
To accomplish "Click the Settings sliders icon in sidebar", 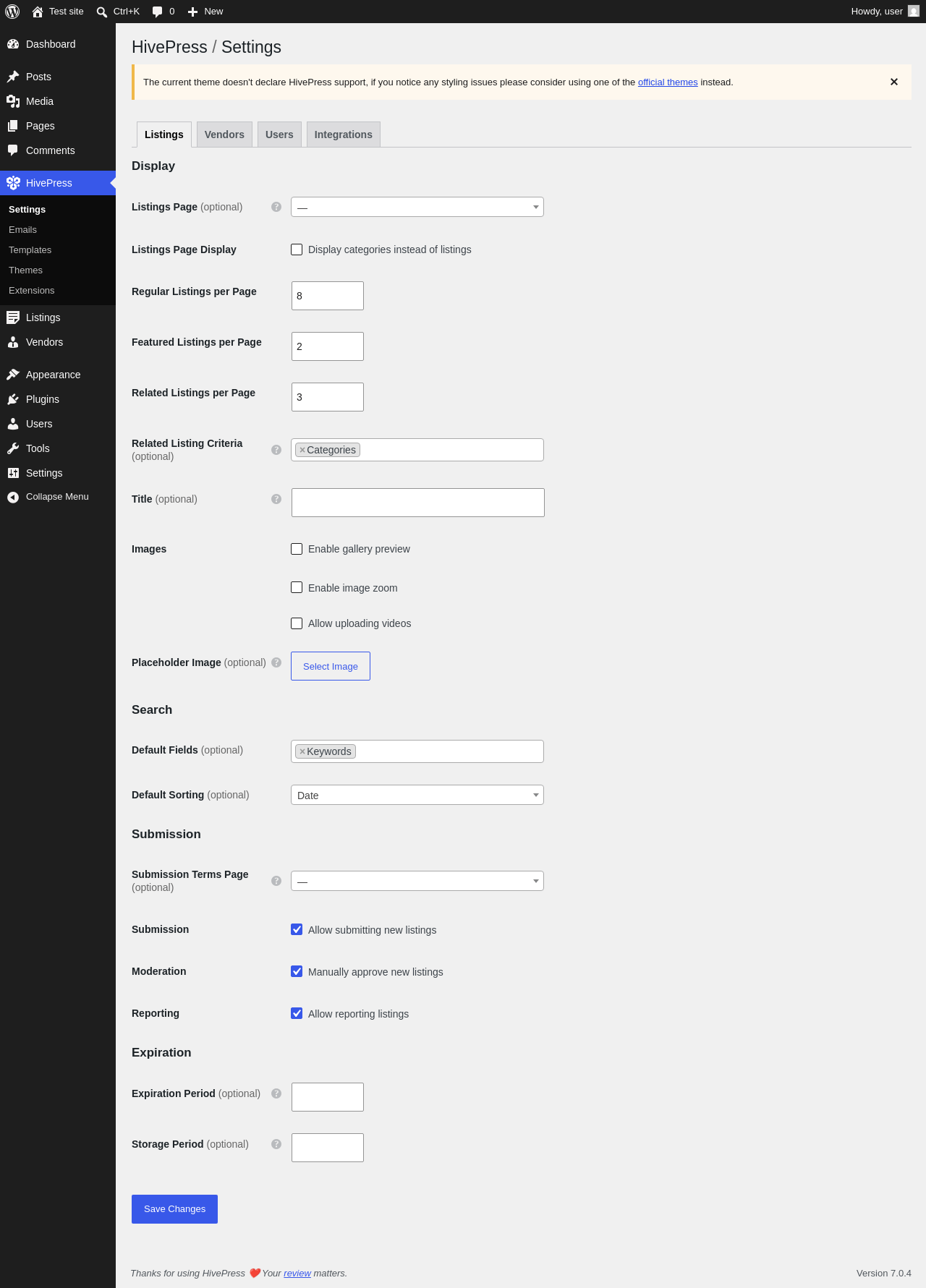I will [13, 473].
